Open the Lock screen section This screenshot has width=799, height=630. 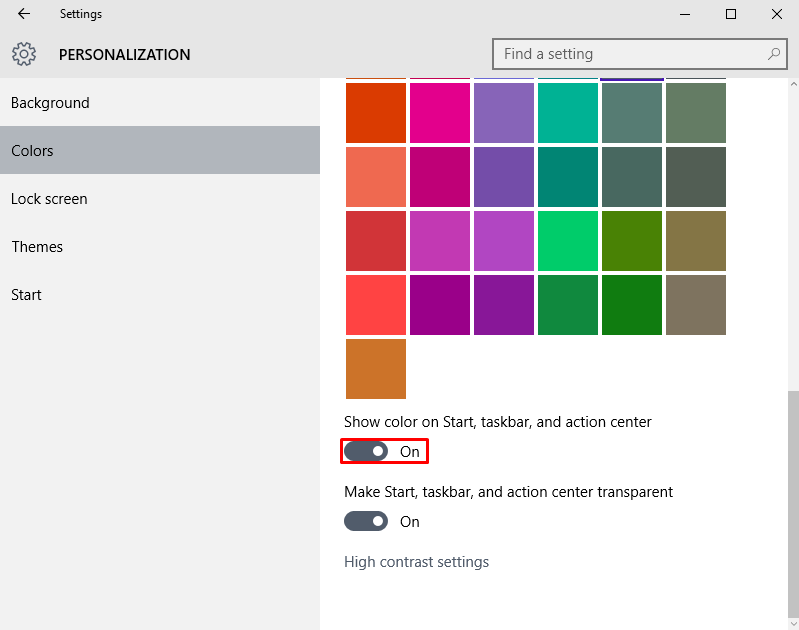click(160, 198)
